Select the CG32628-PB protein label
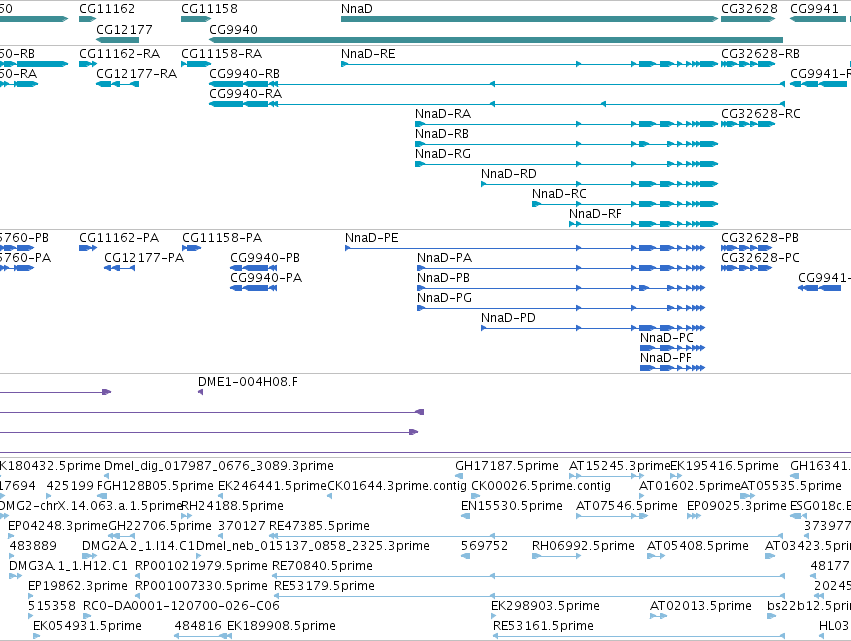 point(760,238)
